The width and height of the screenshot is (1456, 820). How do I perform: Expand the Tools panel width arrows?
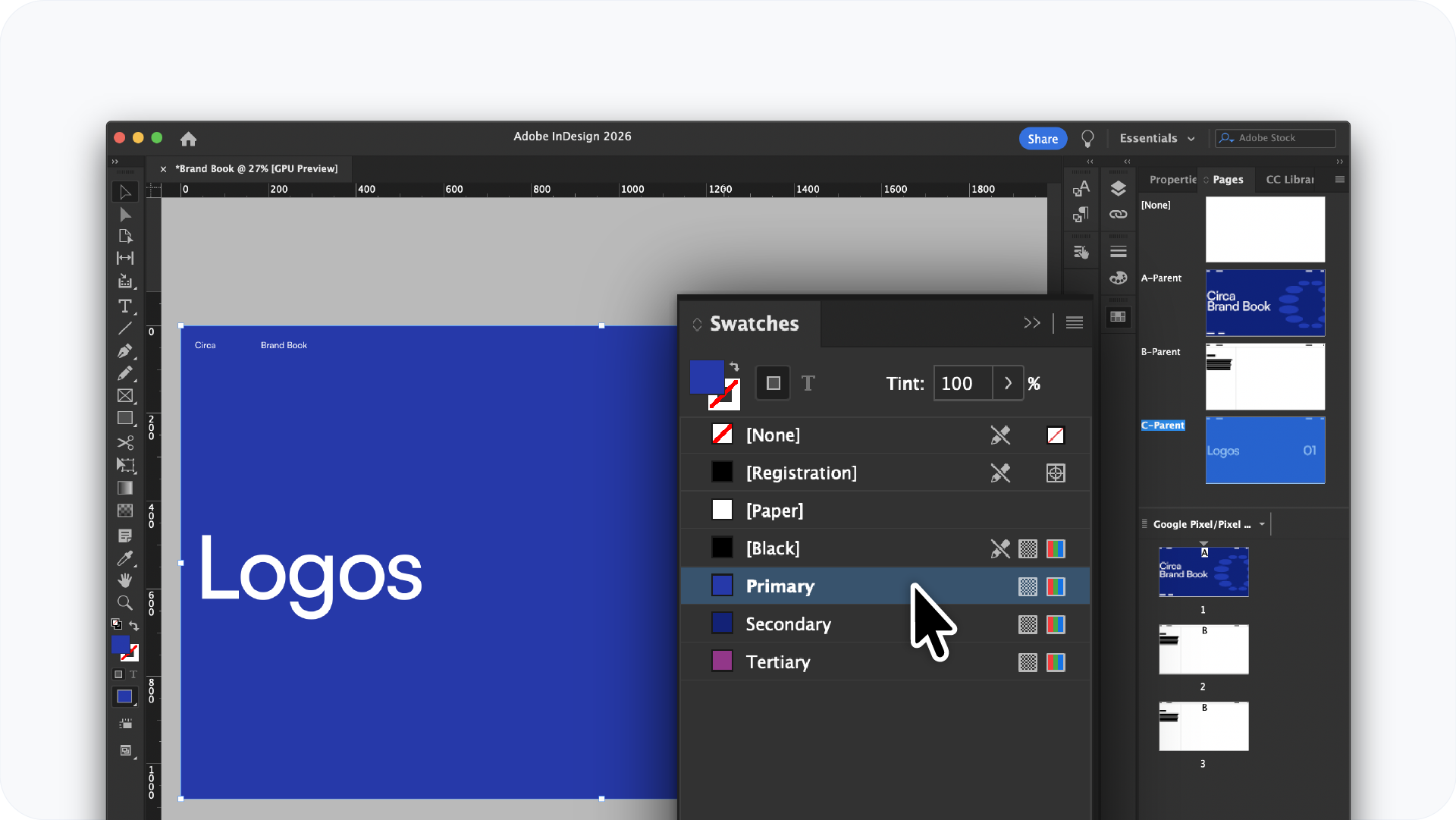point(115,162)
